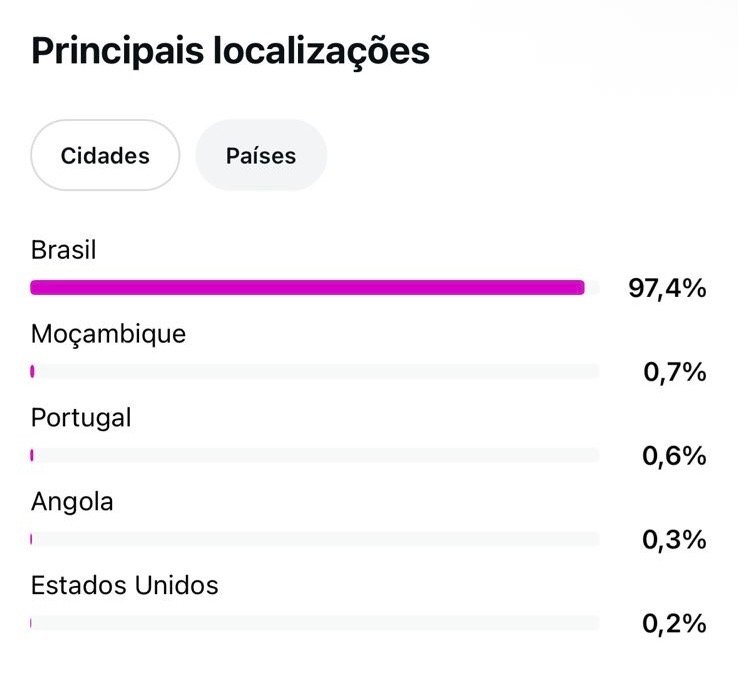Click the 0,3% Angola percentage
The width and height of the screenshot is (738, 690).
674,540
